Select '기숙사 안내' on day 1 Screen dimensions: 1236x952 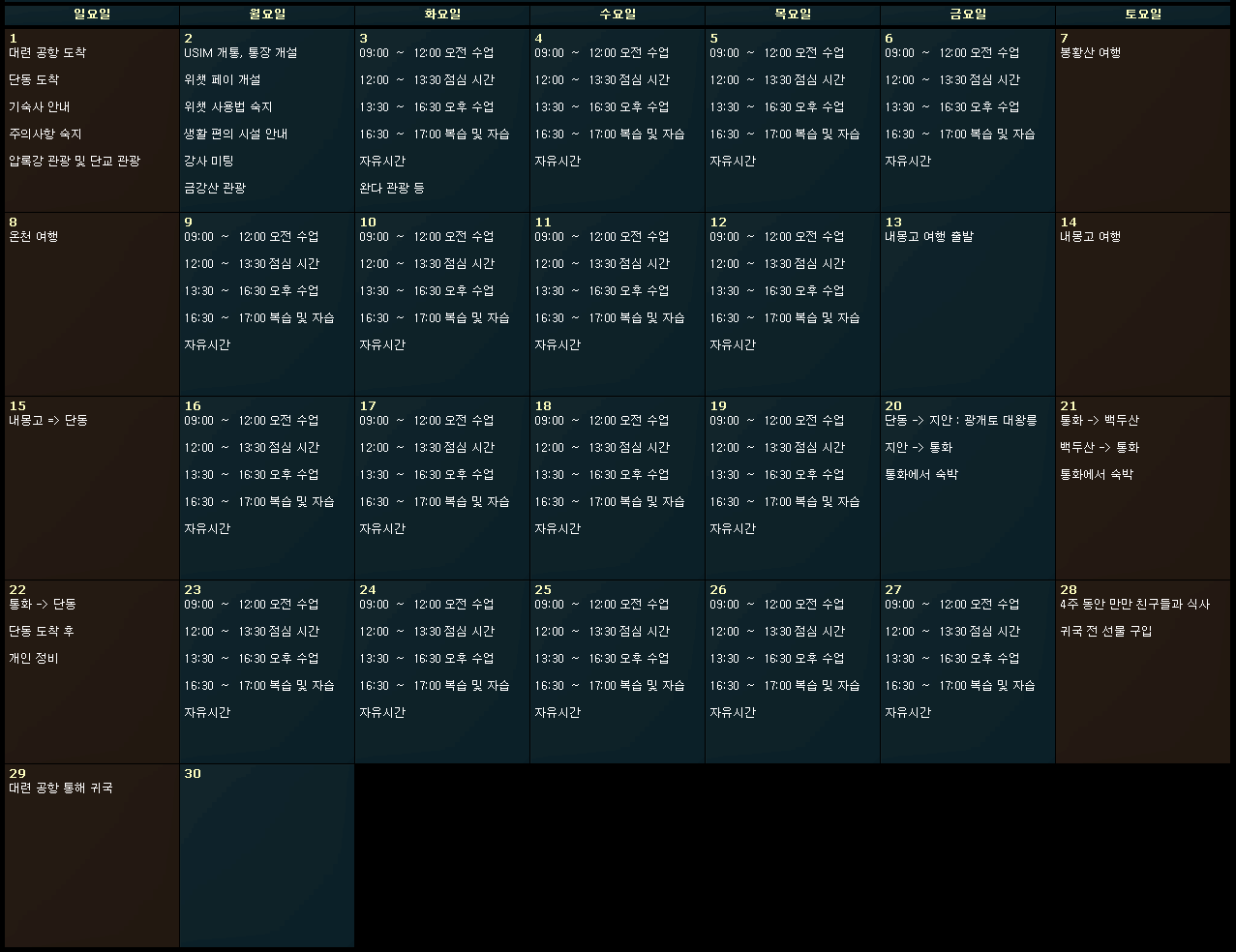point(40,107)
